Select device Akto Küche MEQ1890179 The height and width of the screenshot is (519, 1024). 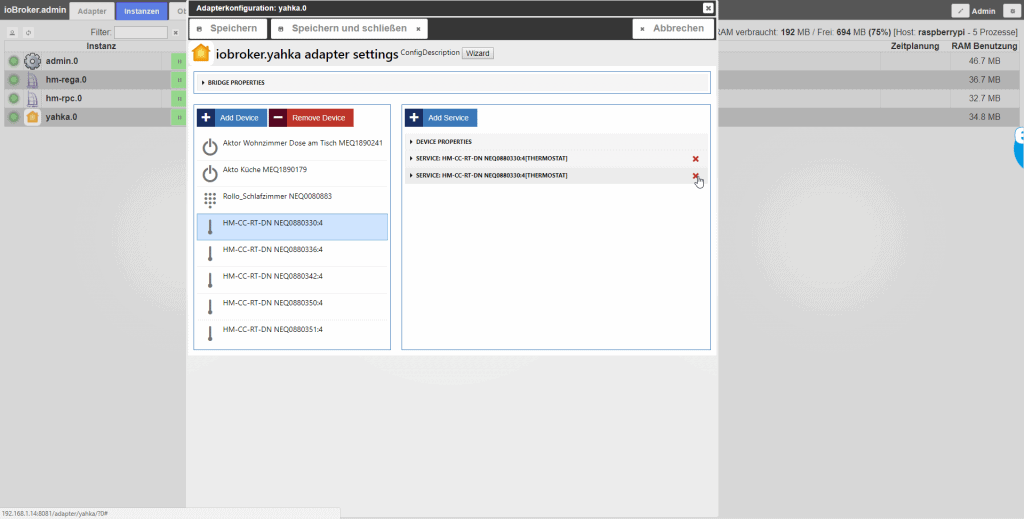point(292,174)
